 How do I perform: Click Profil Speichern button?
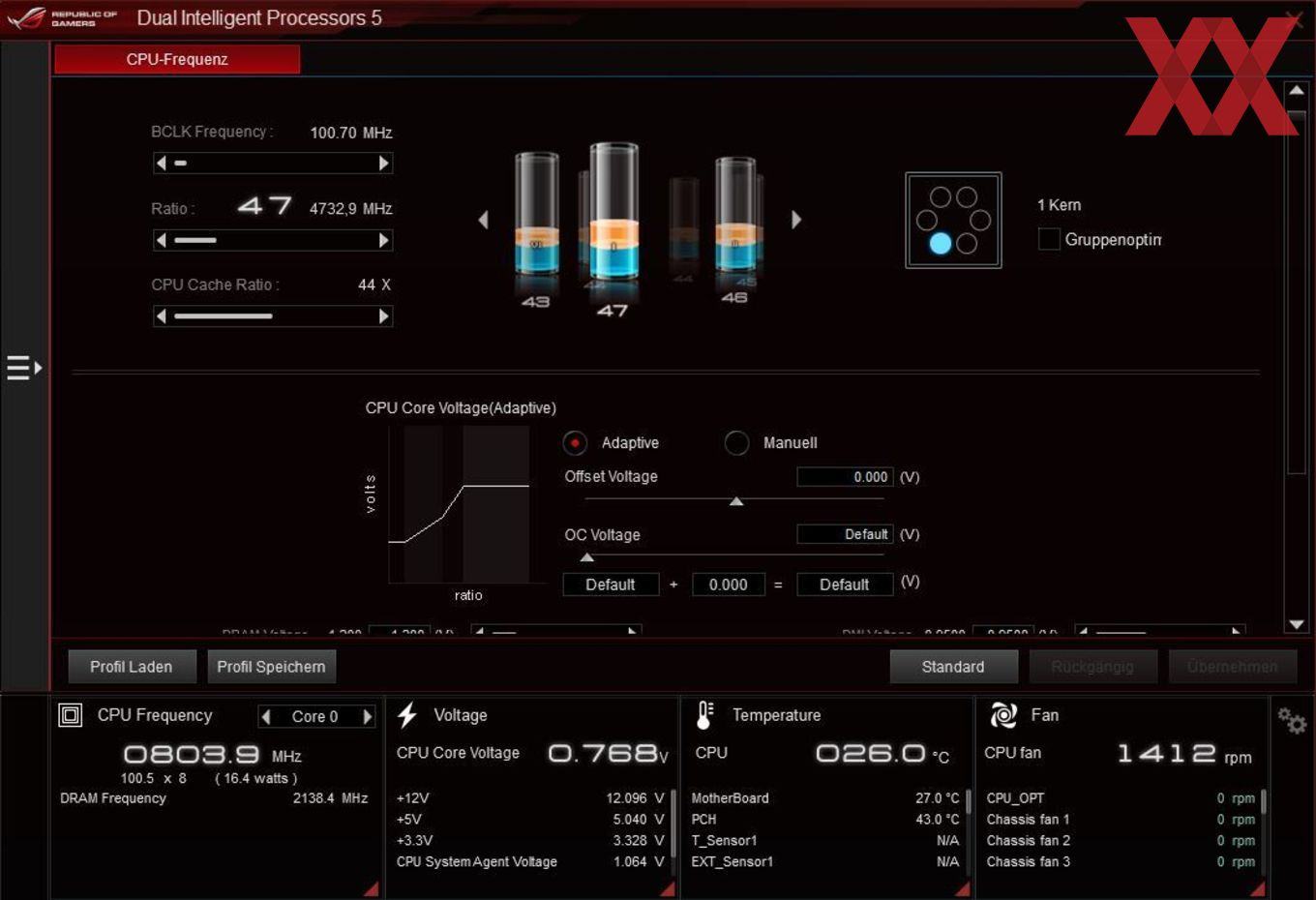point(272,667)
